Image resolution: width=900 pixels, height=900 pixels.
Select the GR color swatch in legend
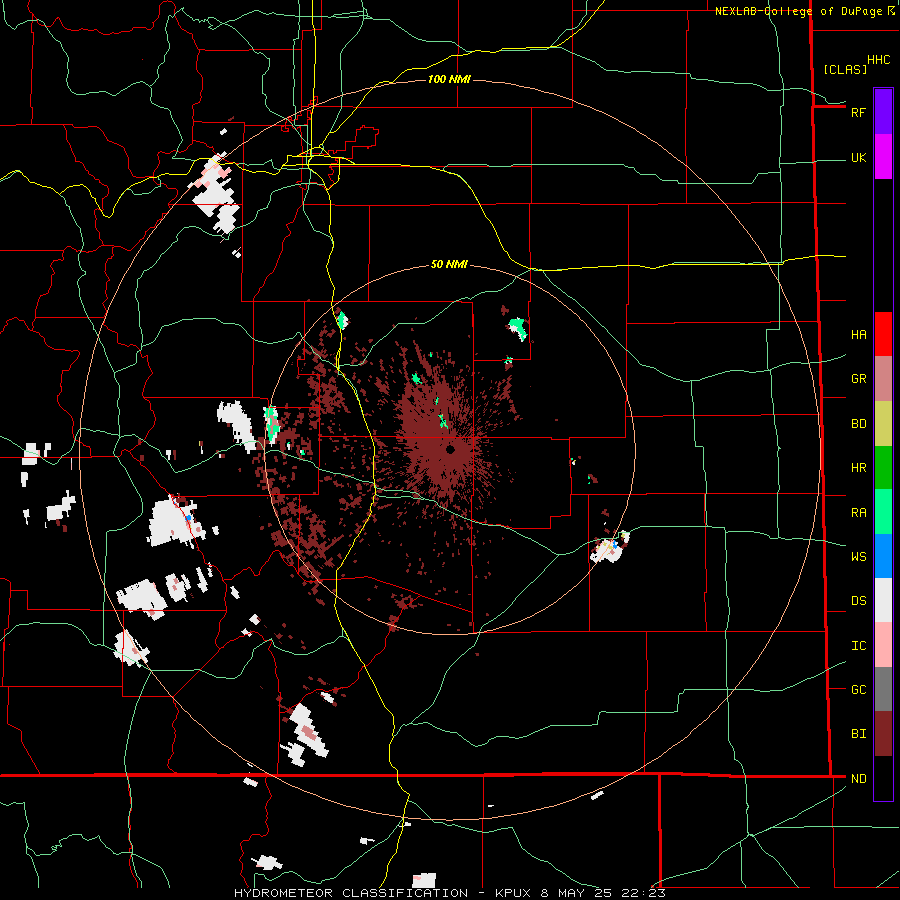883,378
